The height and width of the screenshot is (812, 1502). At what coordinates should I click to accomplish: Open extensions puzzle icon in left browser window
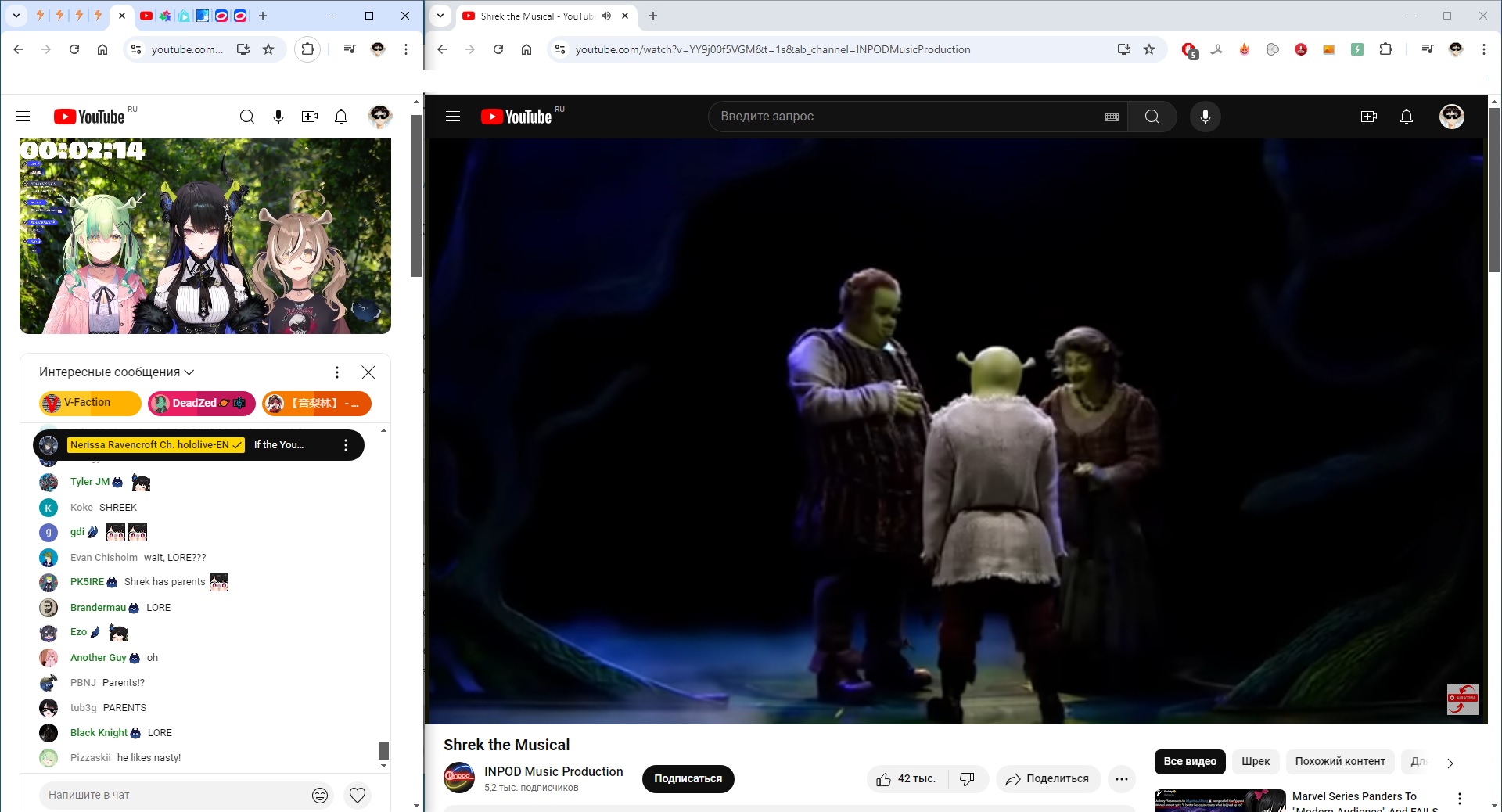tap(307, 49)
